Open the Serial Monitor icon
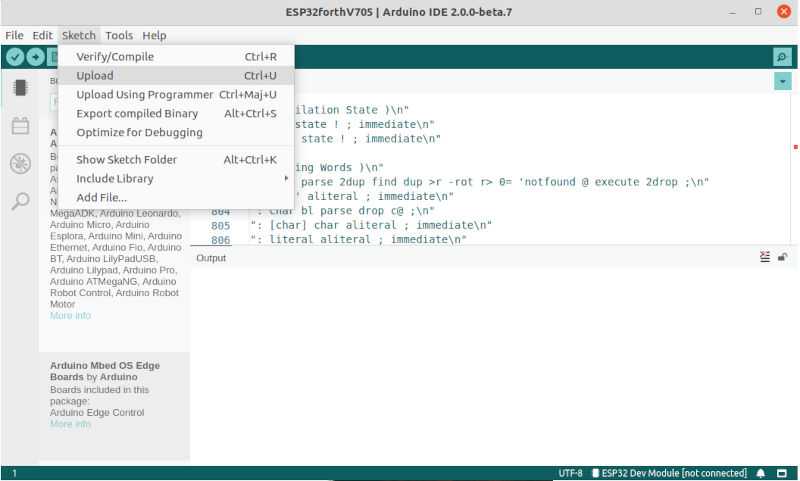 [x=781, y=57]
